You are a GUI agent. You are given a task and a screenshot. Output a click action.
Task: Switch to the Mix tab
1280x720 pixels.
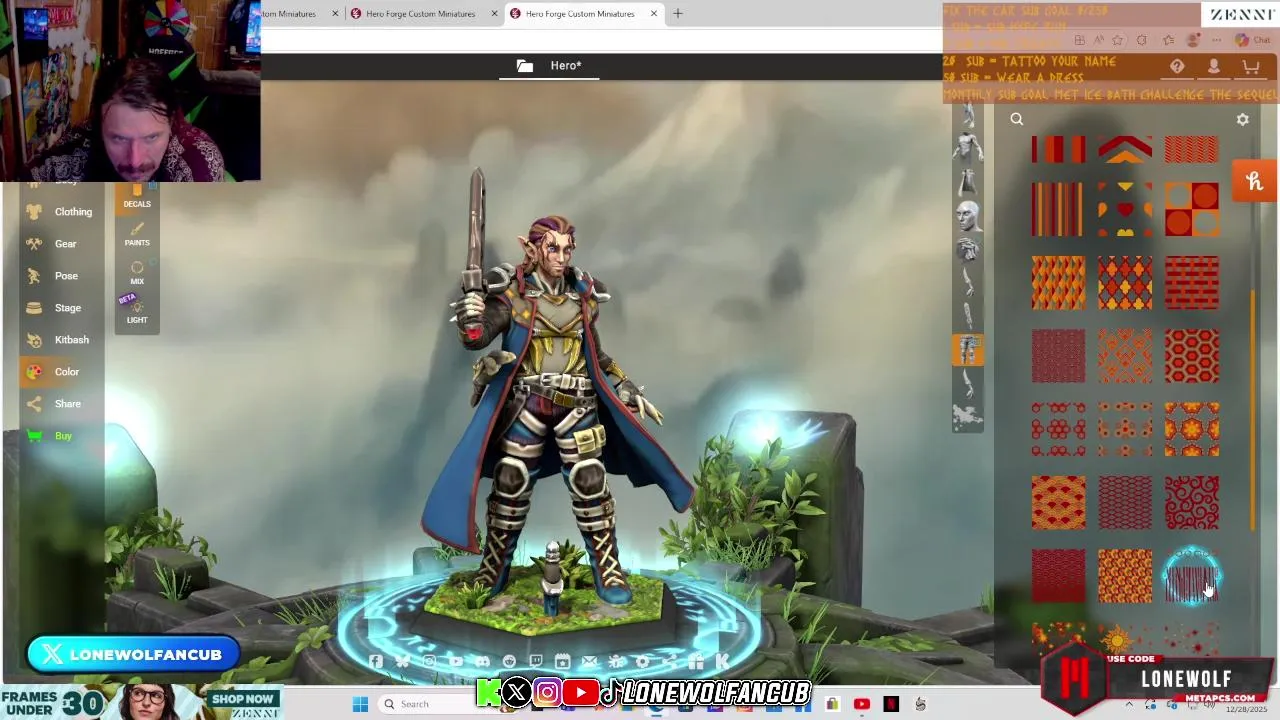click(x=137, y=273)
